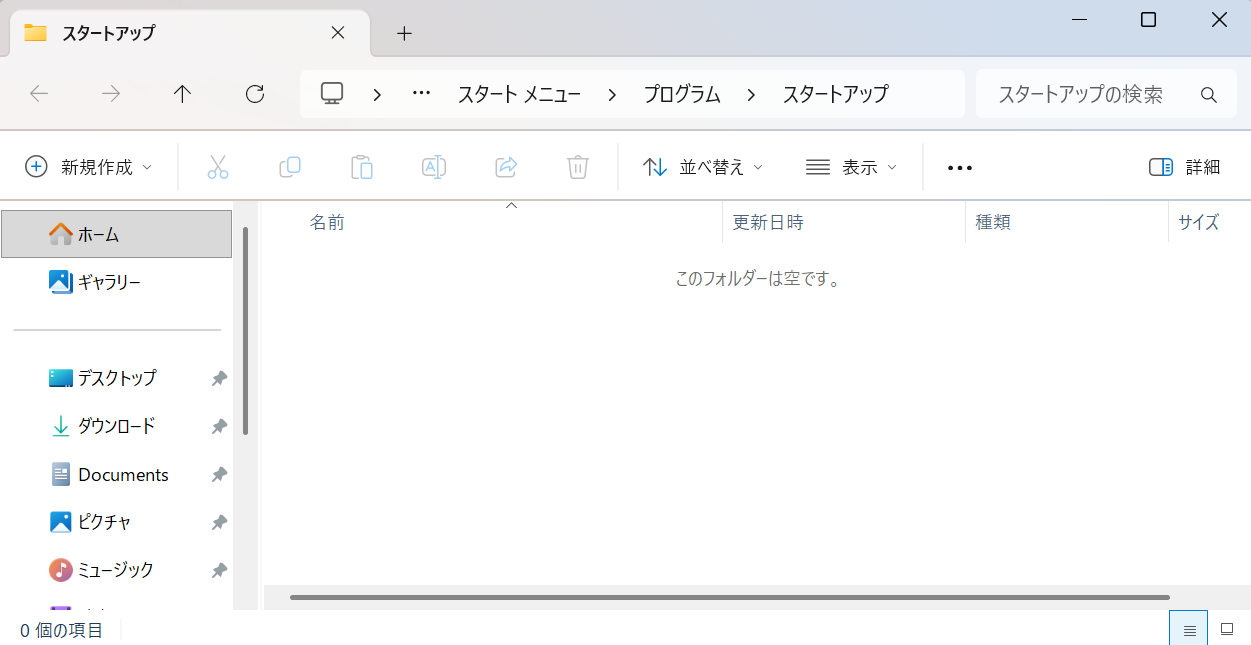This screenshot has height=645, width=1251.
Task: Navigate to プログラム in address bar
Action: pyautogui.click(x=682, y=95)
